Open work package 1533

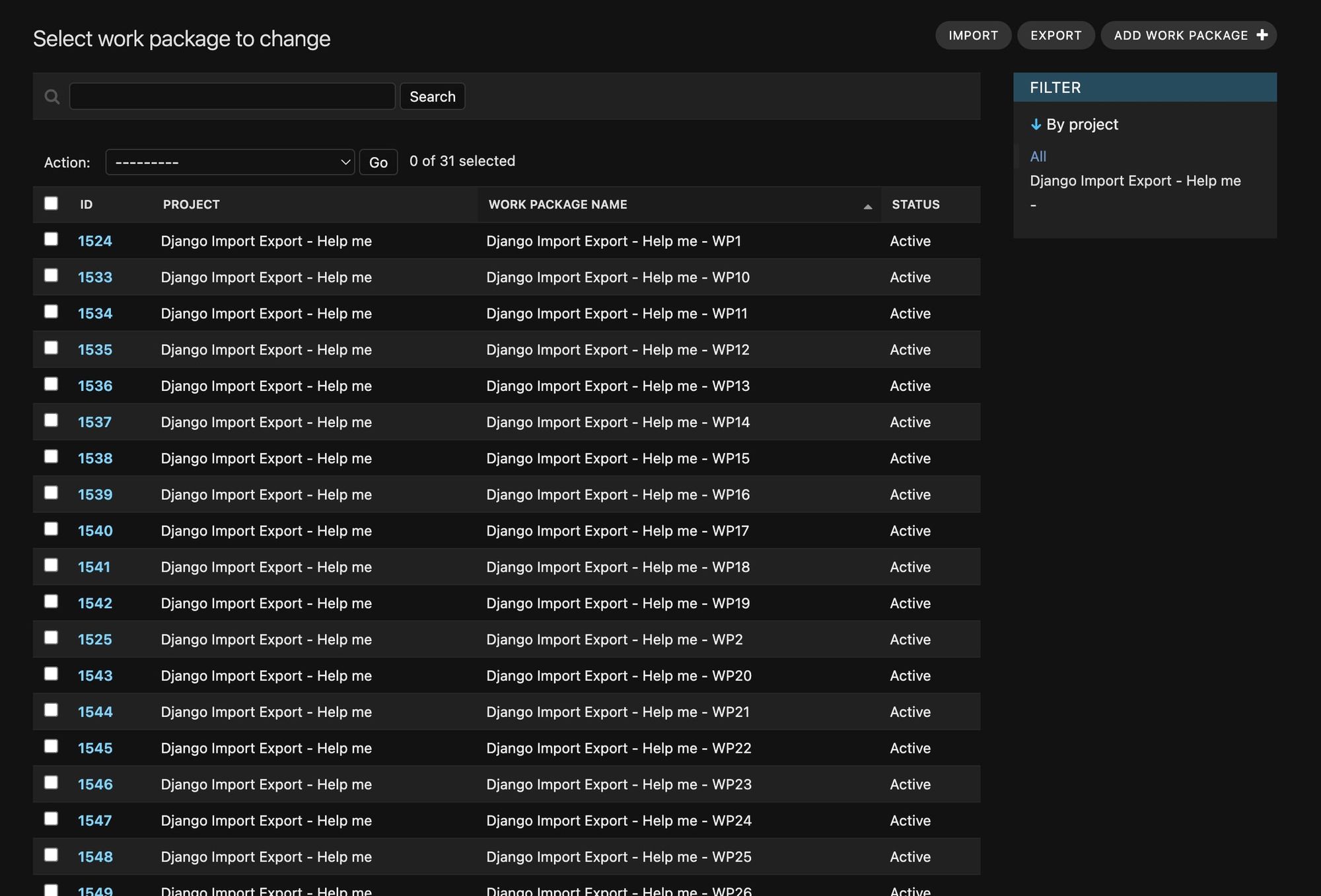(x=95, y=277)
